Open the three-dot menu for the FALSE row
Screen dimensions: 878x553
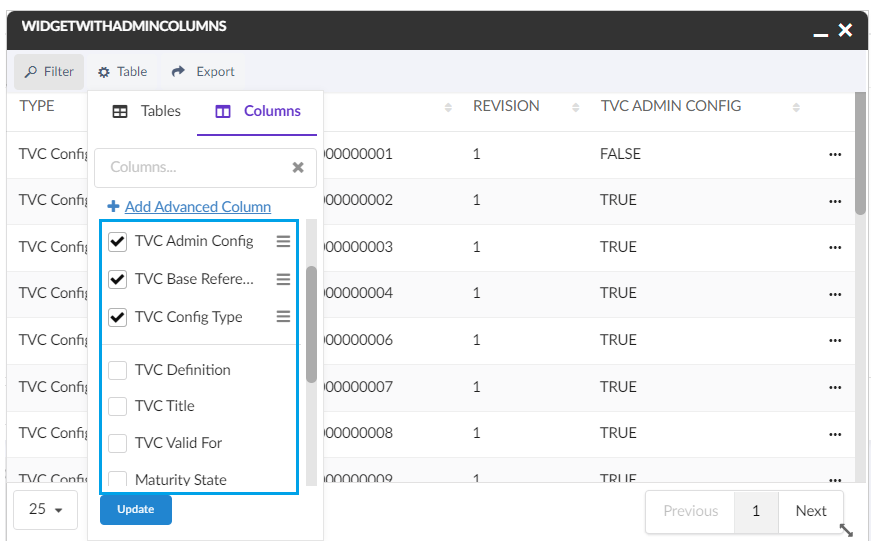(x=835, y=155)
